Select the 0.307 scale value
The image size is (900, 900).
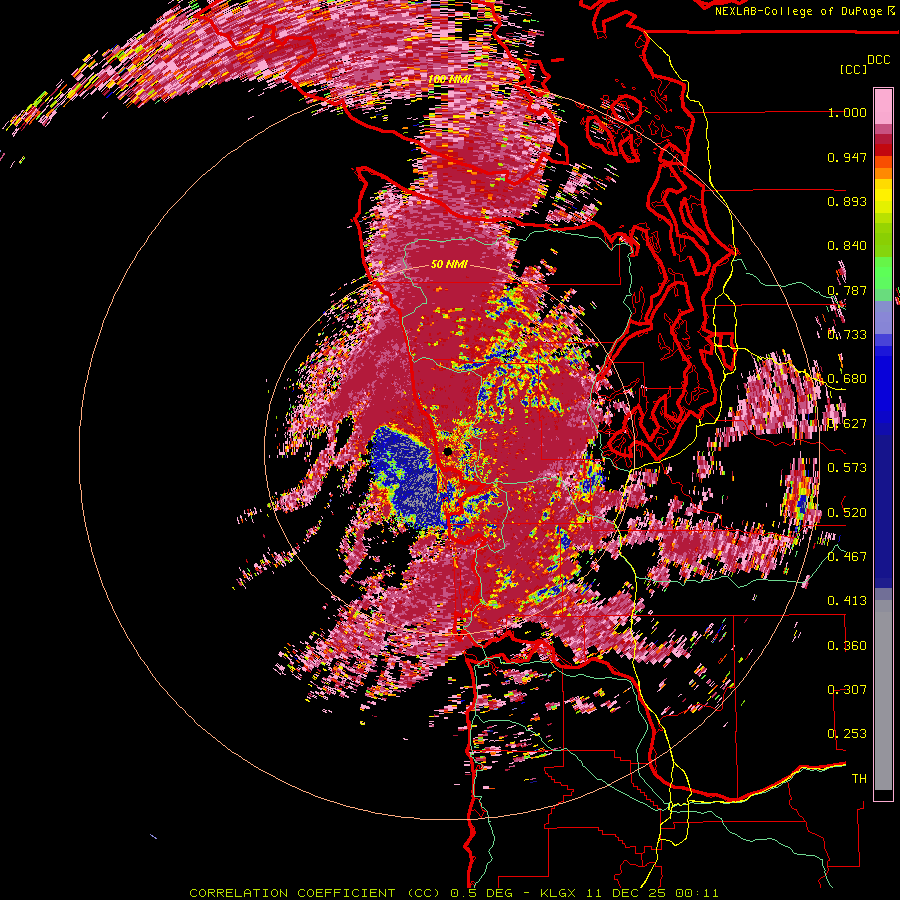tap(847, 690)
